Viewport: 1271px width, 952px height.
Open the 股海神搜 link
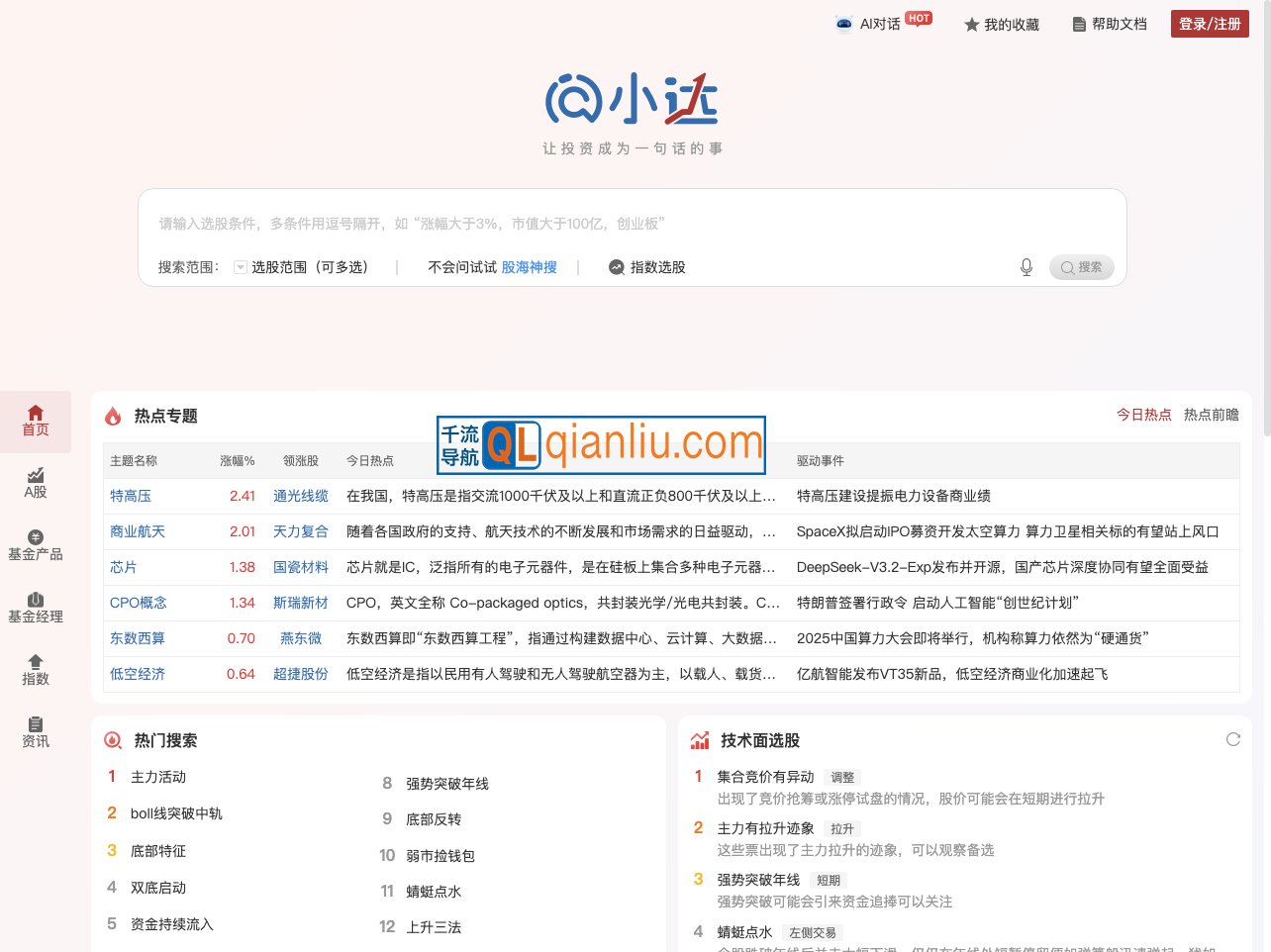(x=529, y=266)
